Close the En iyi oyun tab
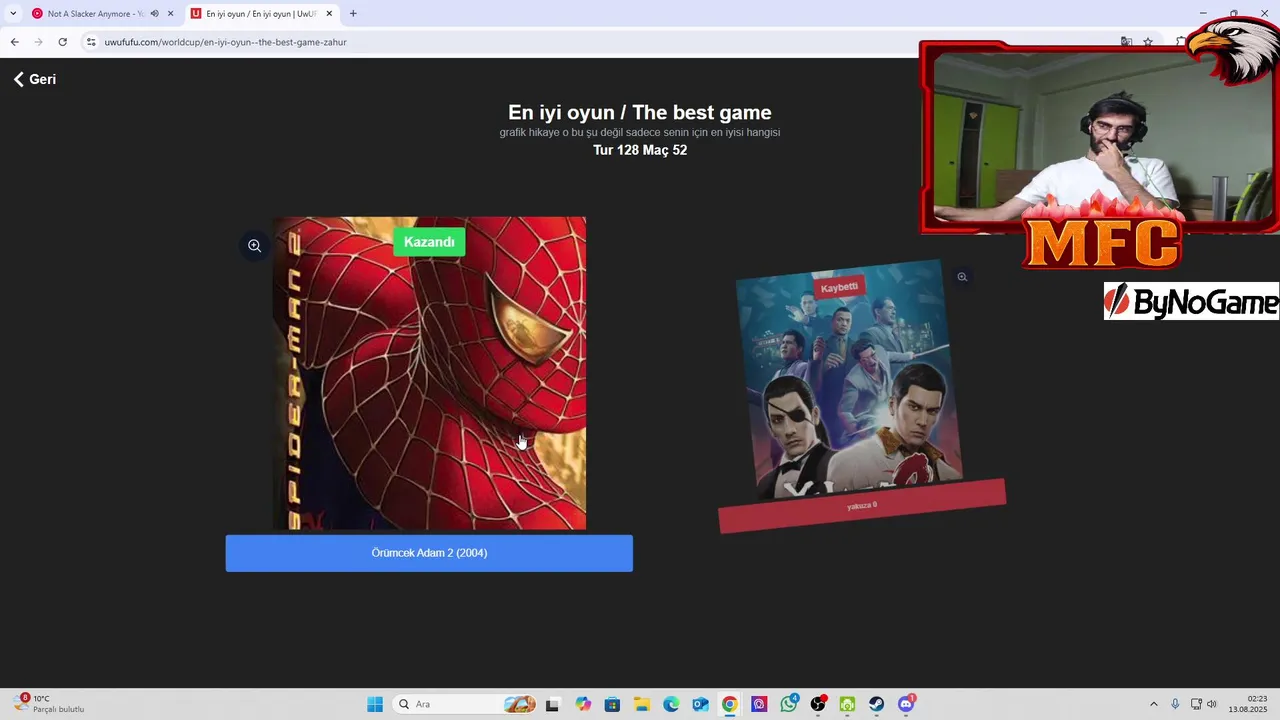1280x720 pixels. [x=329, y=14]
